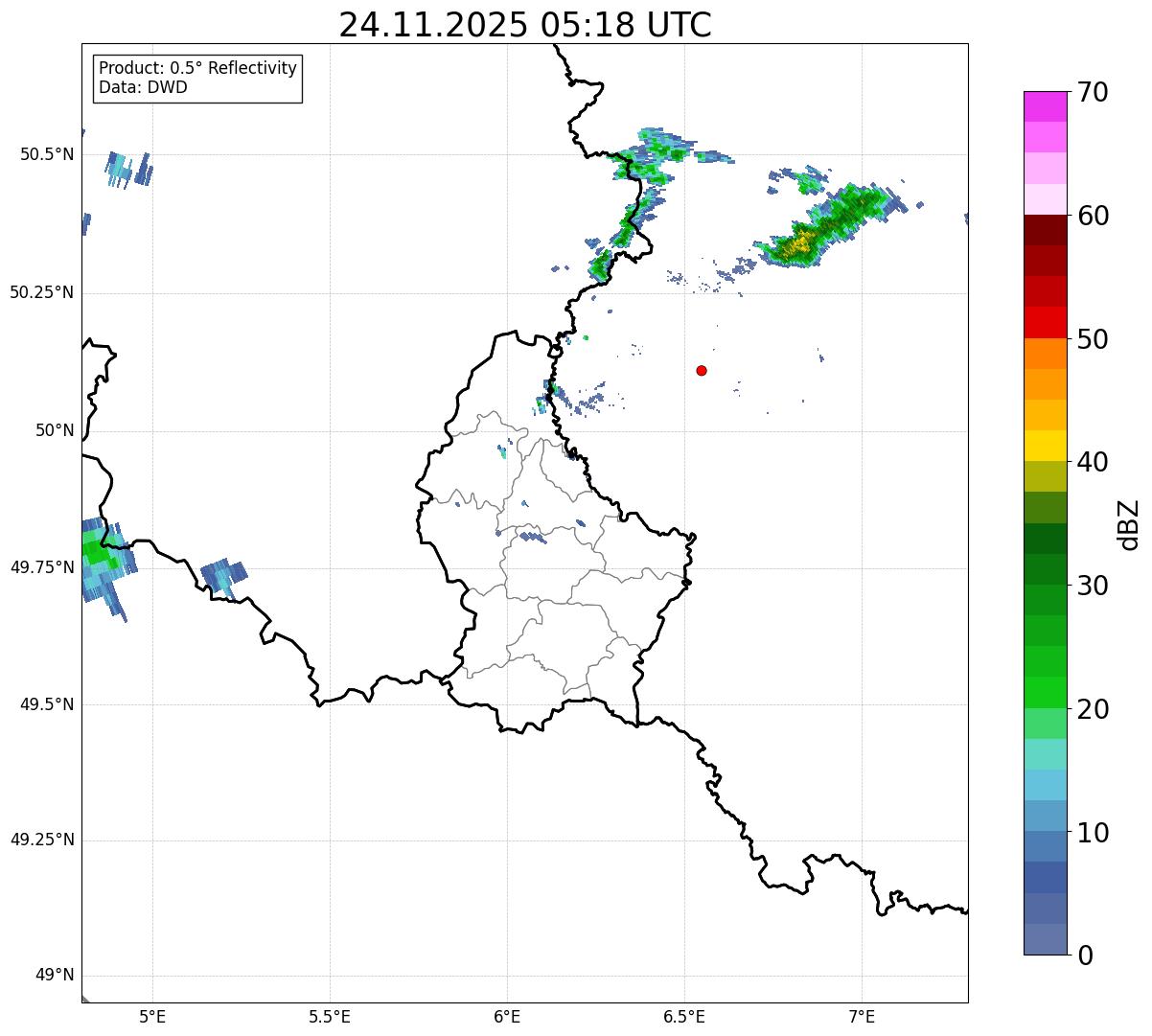The width and height of the screenshot is (1152, 1036).
Task: Click the latitude label "49.75°N"
Action: tap(42, 567)
